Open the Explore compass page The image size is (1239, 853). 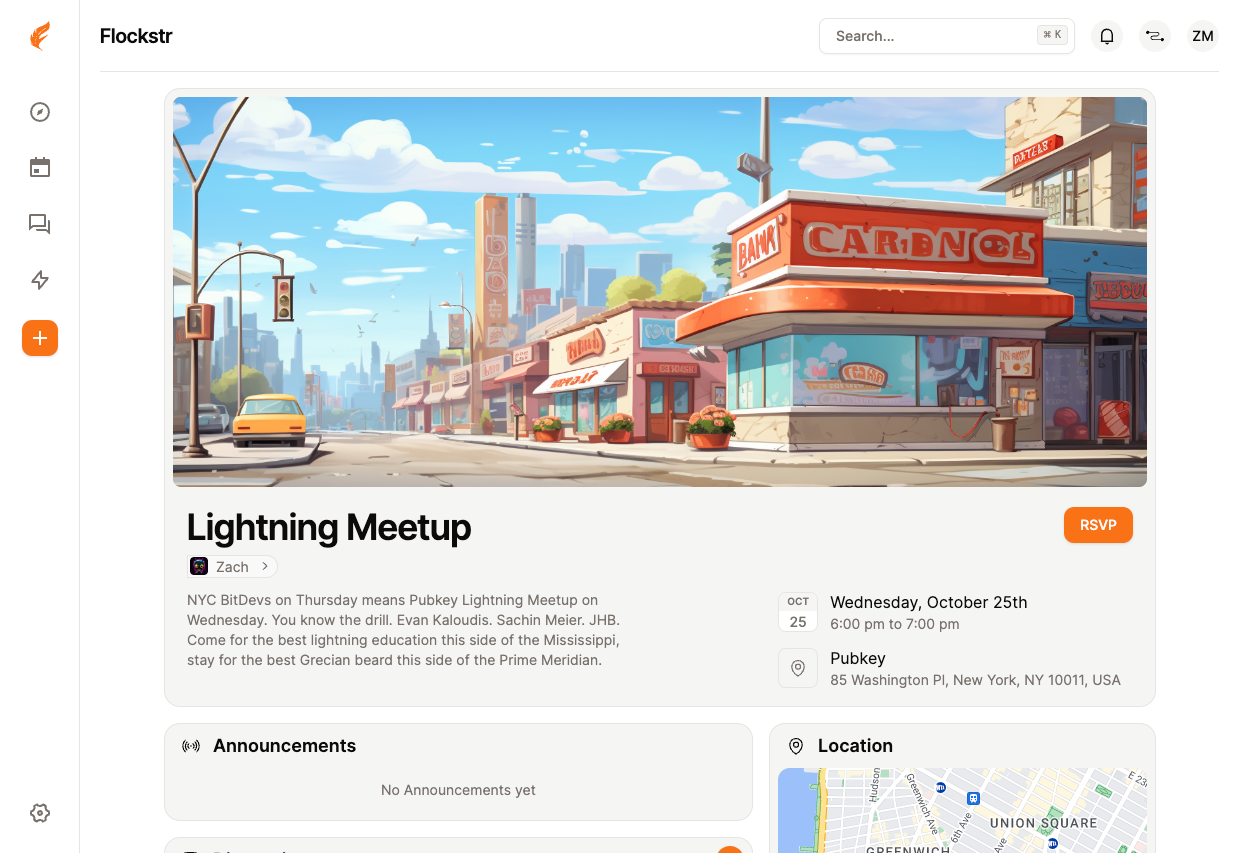[x=40, y=112]
